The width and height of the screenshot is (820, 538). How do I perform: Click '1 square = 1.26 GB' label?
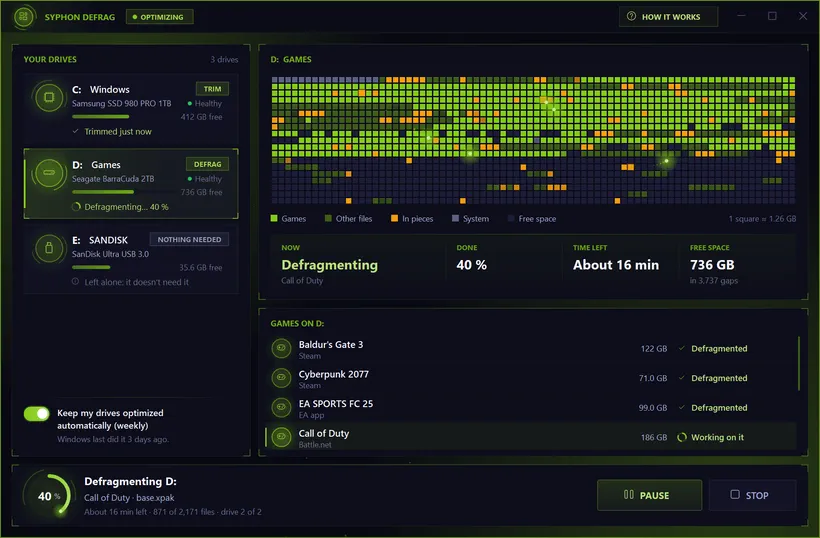click(x=762, y=219)
